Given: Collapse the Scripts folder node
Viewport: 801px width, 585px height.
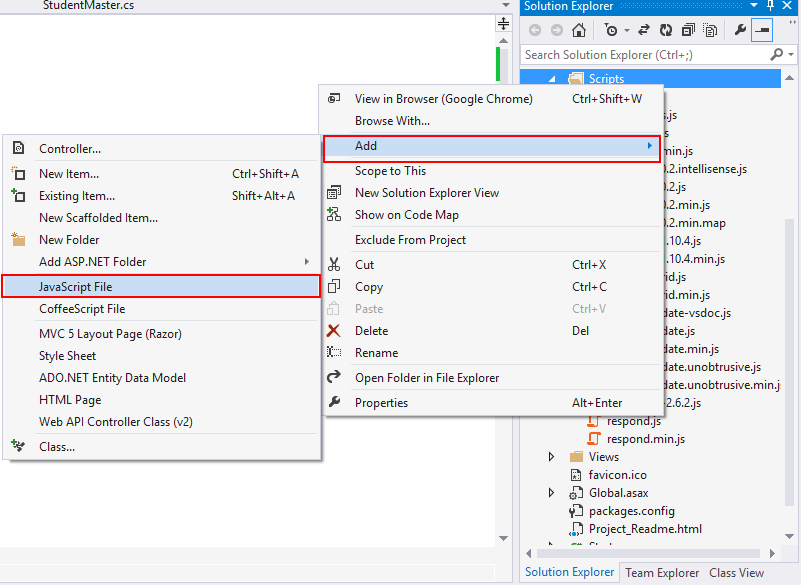Looking at the screenshot, I should pyautogui.click(x=552, y=79).
